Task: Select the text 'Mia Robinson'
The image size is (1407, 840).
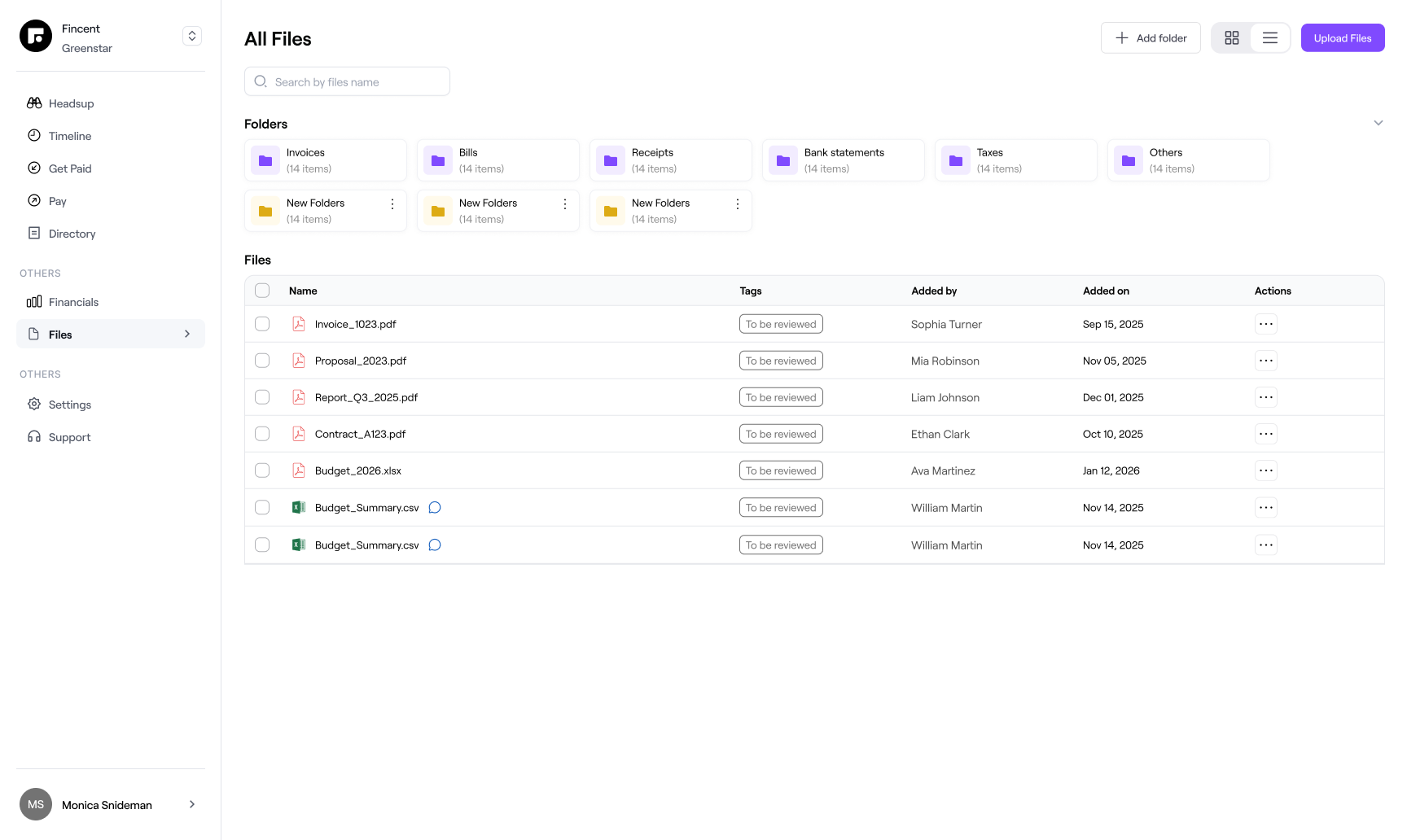Action: click(x=945, y=361)
